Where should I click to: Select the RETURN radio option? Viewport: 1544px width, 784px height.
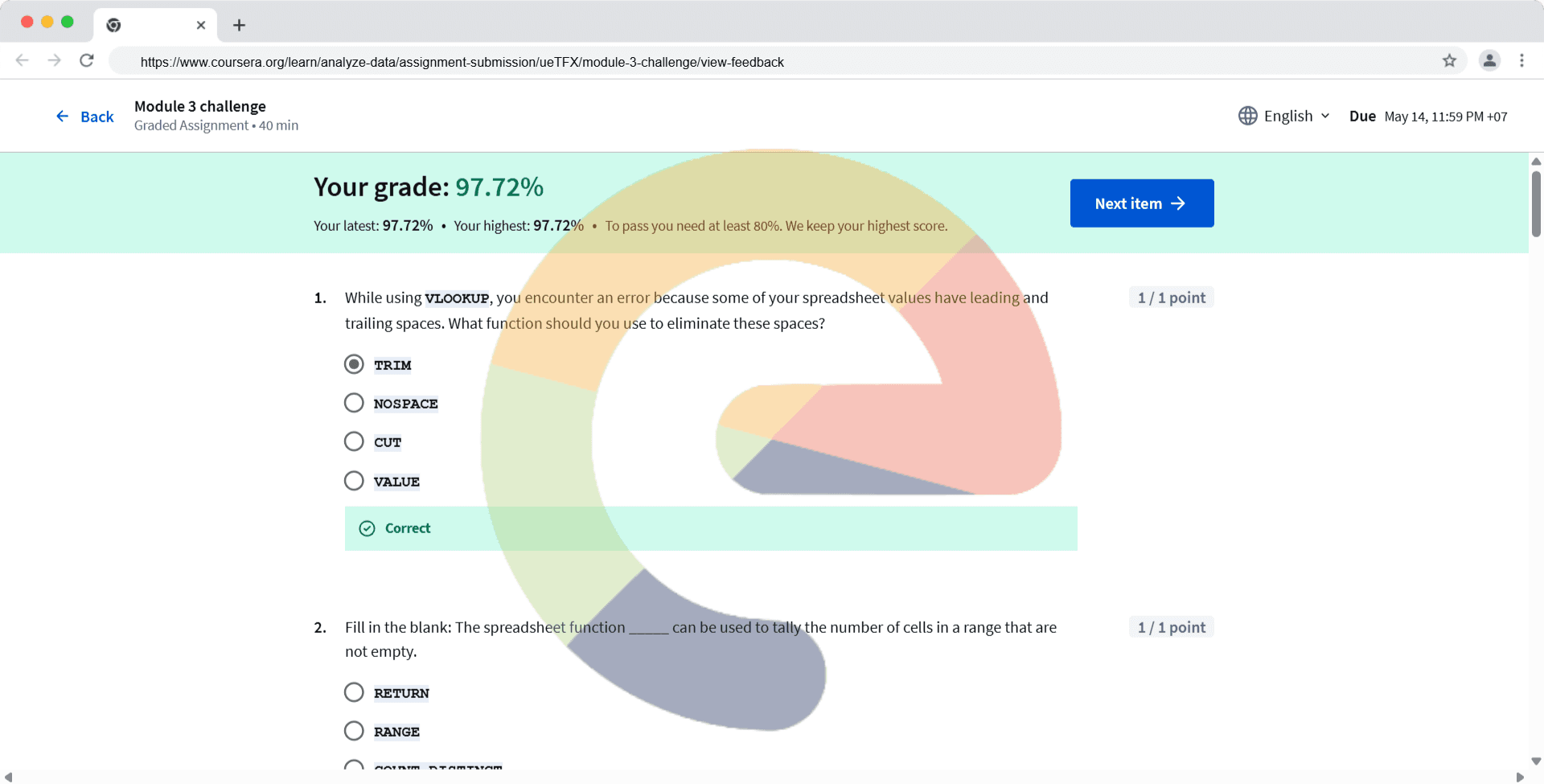click(354, 692)
